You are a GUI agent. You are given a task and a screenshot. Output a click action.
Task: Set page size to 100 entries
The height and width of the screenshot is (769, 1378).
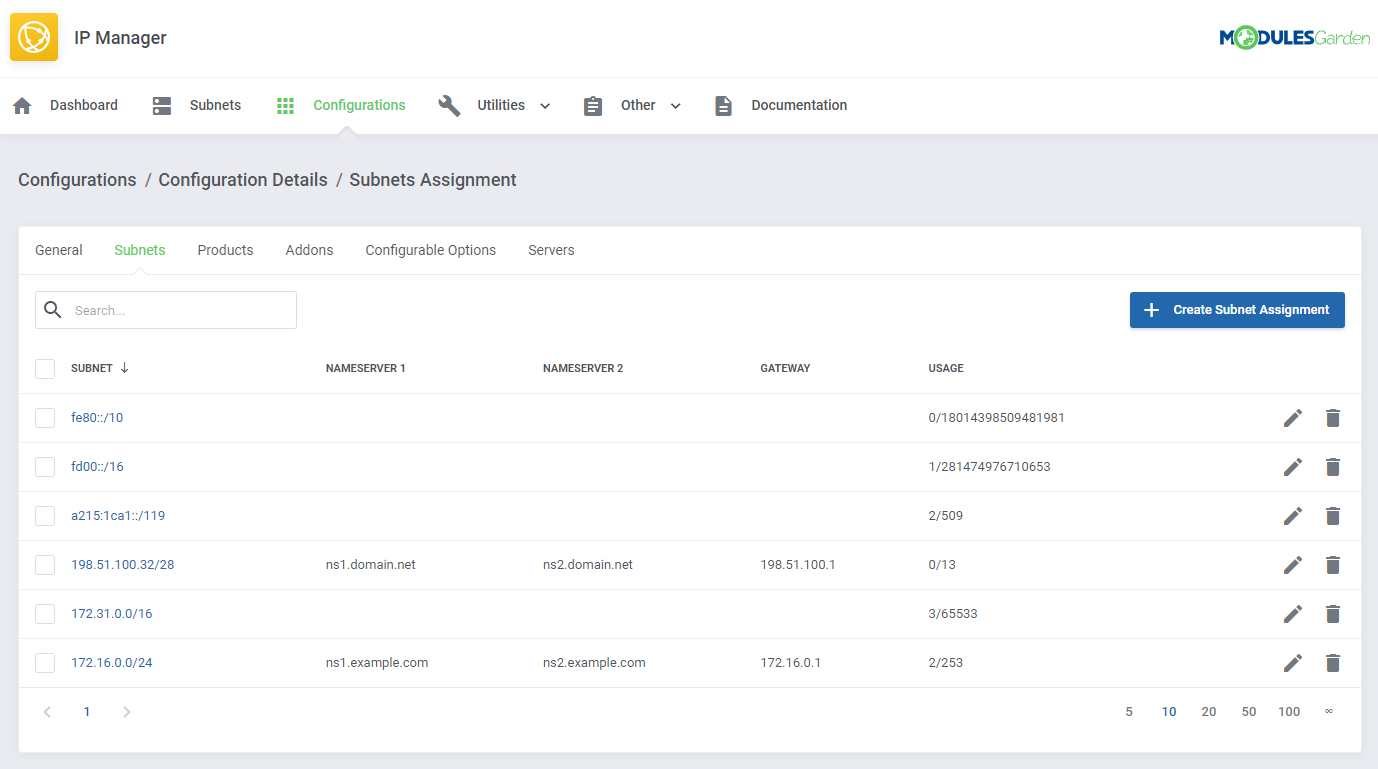coord(1289,711)
